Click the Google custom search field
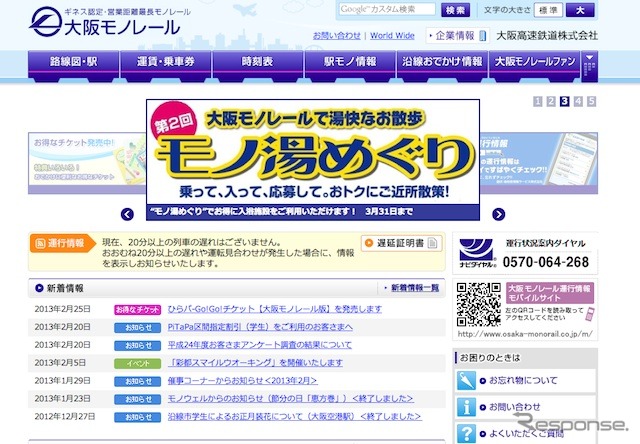 (387, 9)
